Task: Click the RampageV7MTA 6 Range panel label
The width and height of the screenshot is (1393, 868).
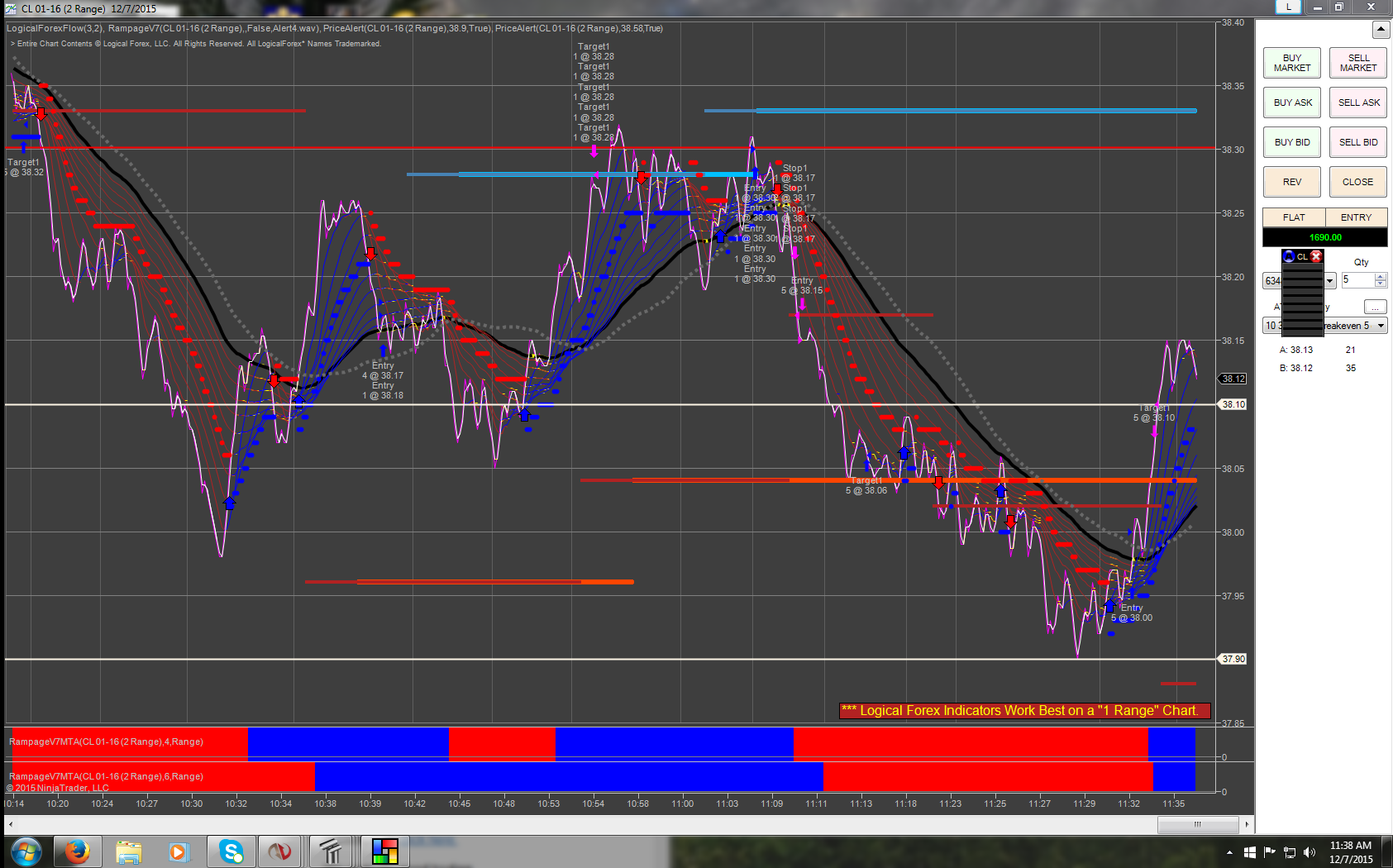Action: [x=106, y=776]
